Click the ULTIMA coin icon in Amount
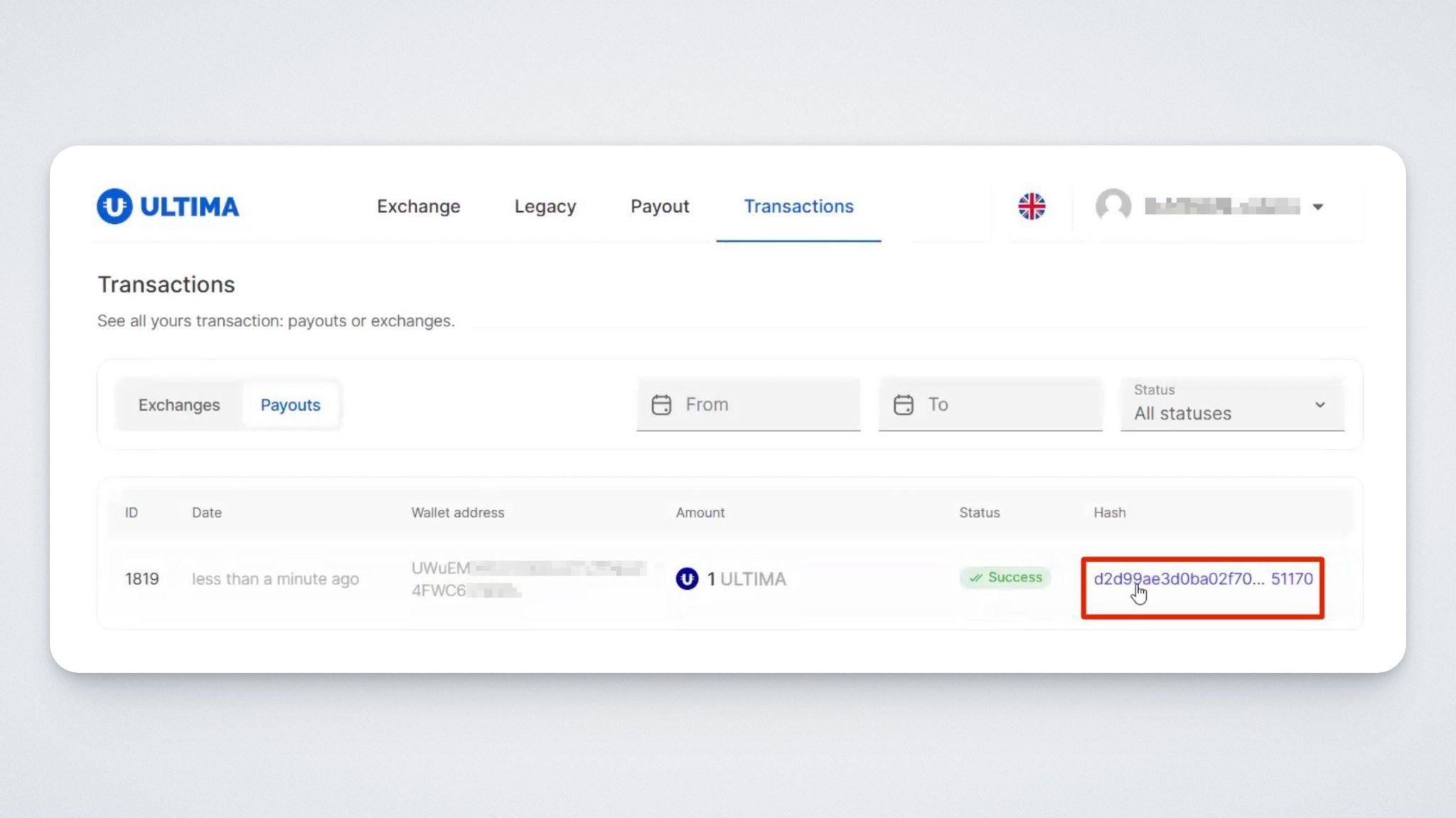This screenshot has width=1456, height=818. click(687, 578)
